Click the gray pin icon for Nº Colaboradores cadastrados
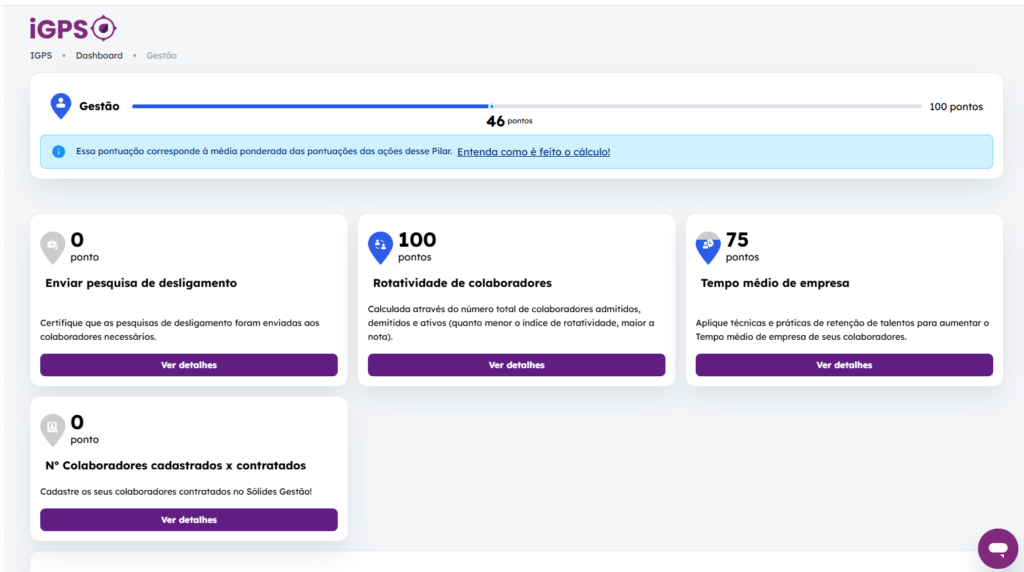Screen dimensions: 1024x572 [53, 428]
